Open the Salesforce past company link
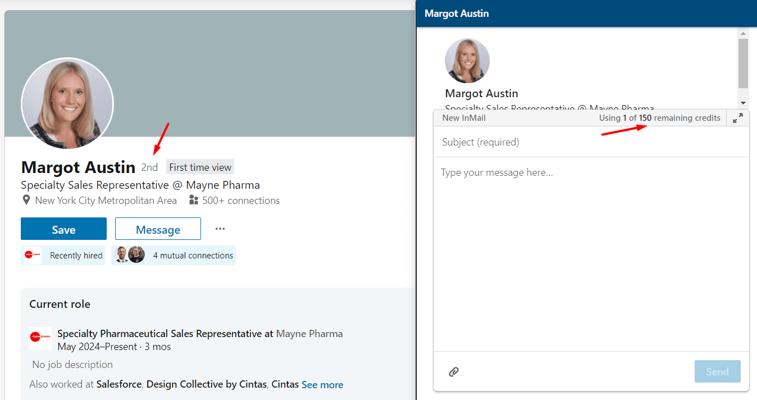The image size is (757, 400). (x=119, y=385)
